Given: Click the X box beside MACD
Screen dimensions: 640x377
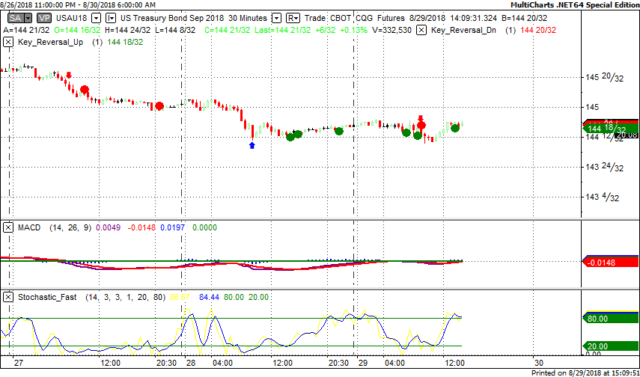Looking at the screenshot, I should [8, 228].
